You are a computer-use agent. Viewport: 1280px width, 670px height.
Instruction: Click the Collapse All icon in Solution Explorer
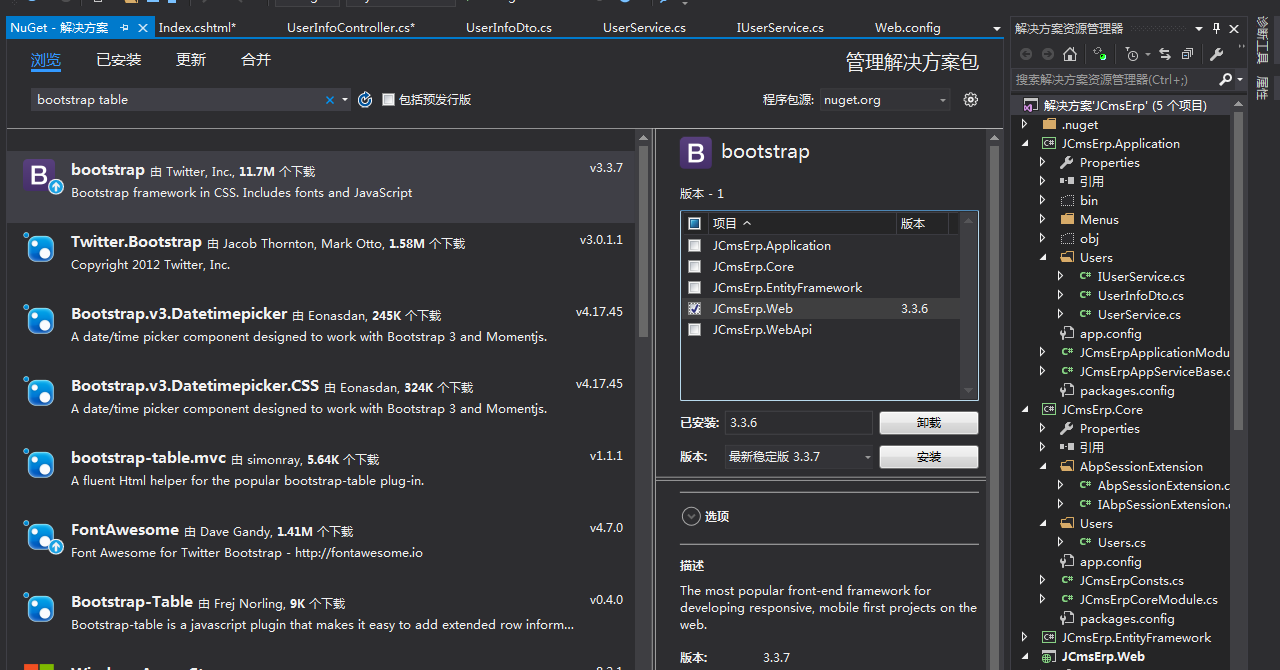point(1187,54)
